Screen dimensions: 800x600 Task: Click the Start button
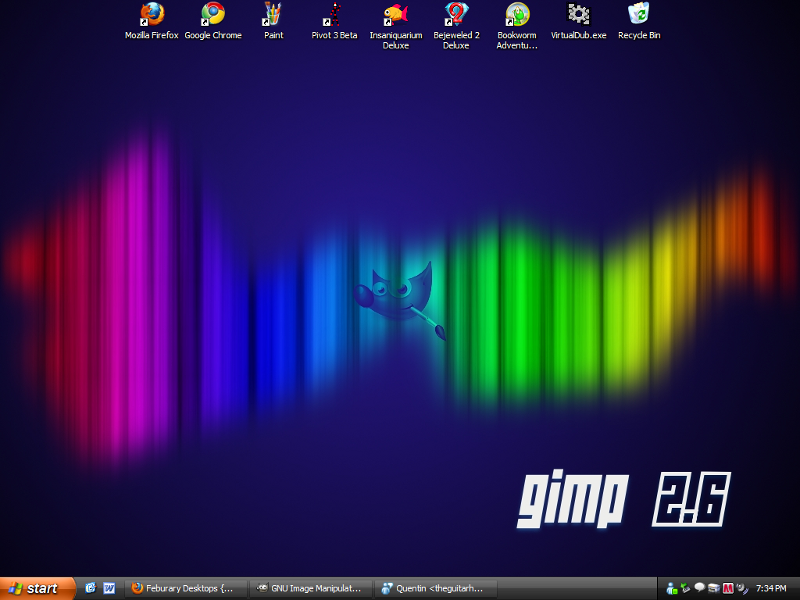point(35,588)
